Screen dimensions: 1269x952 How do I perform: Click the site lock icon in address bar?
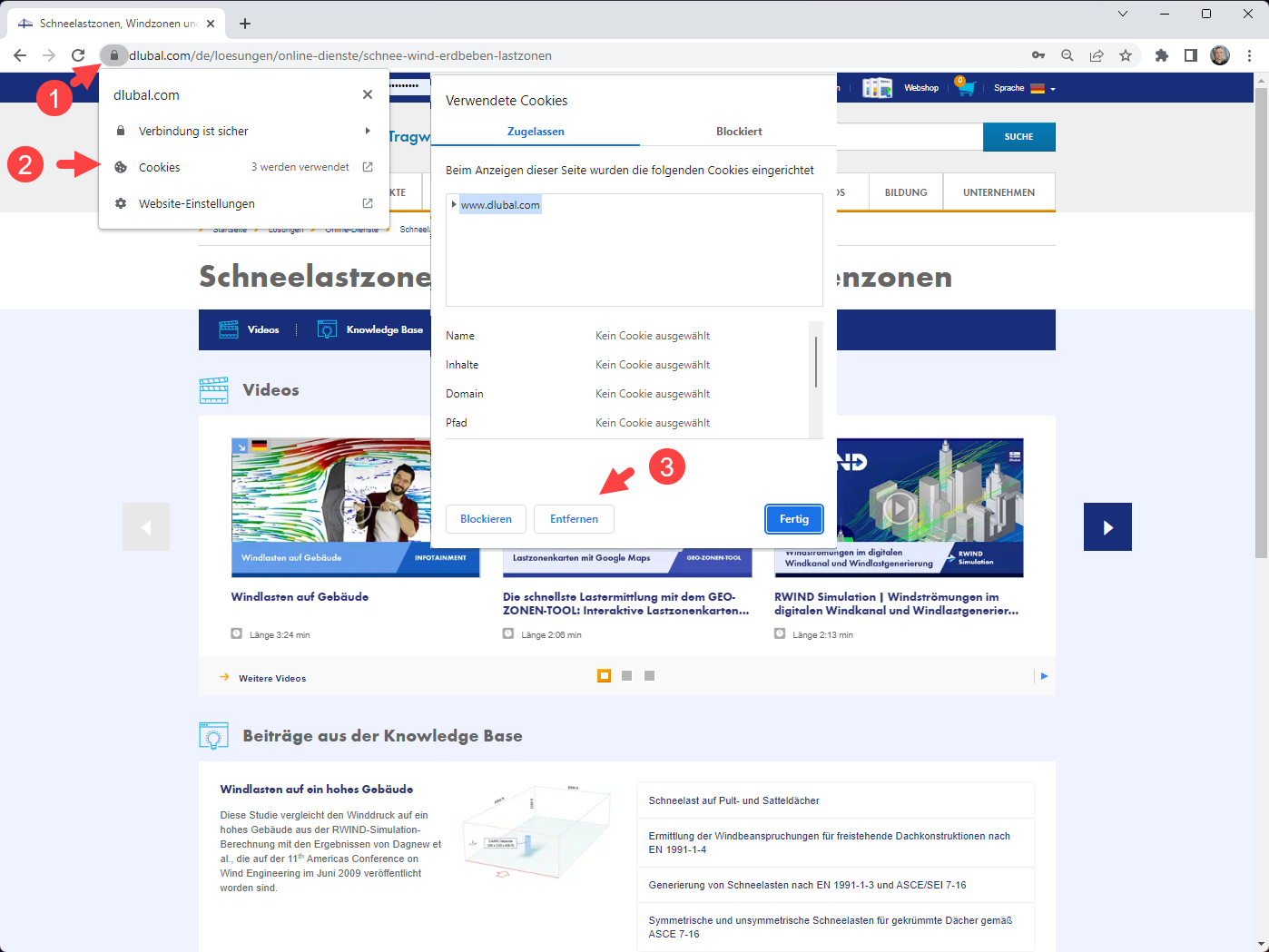(x=113, y=55)
